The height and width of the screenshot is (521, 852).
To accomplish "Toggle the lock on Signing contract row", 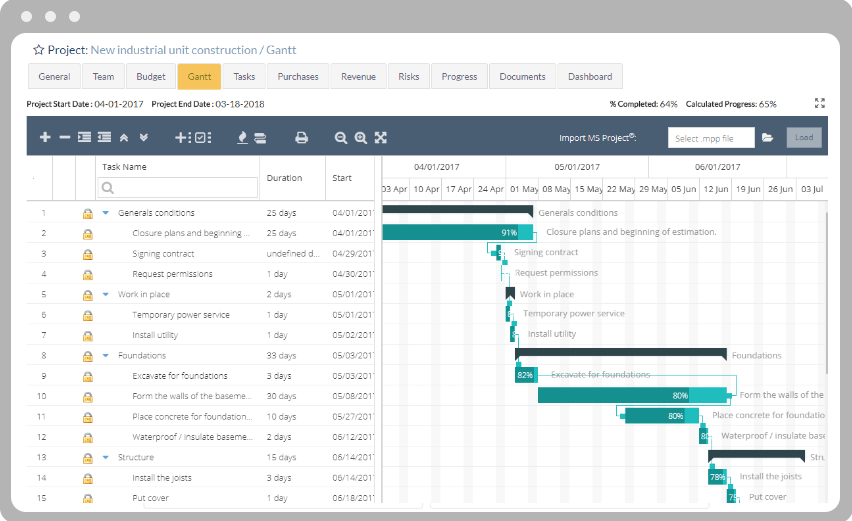I will coord(88,254).
